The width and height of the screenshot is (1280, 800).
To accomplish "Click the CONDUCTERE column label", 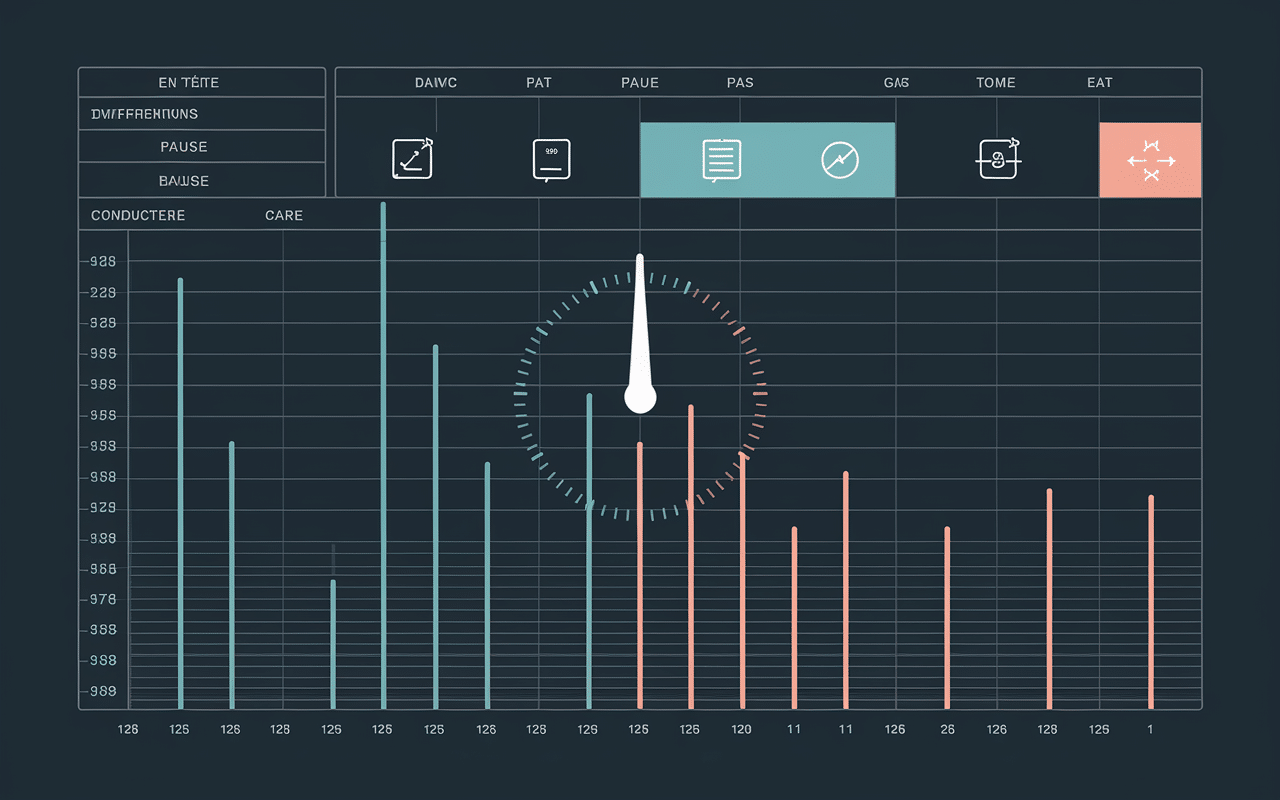I will (x=138, y=216).
